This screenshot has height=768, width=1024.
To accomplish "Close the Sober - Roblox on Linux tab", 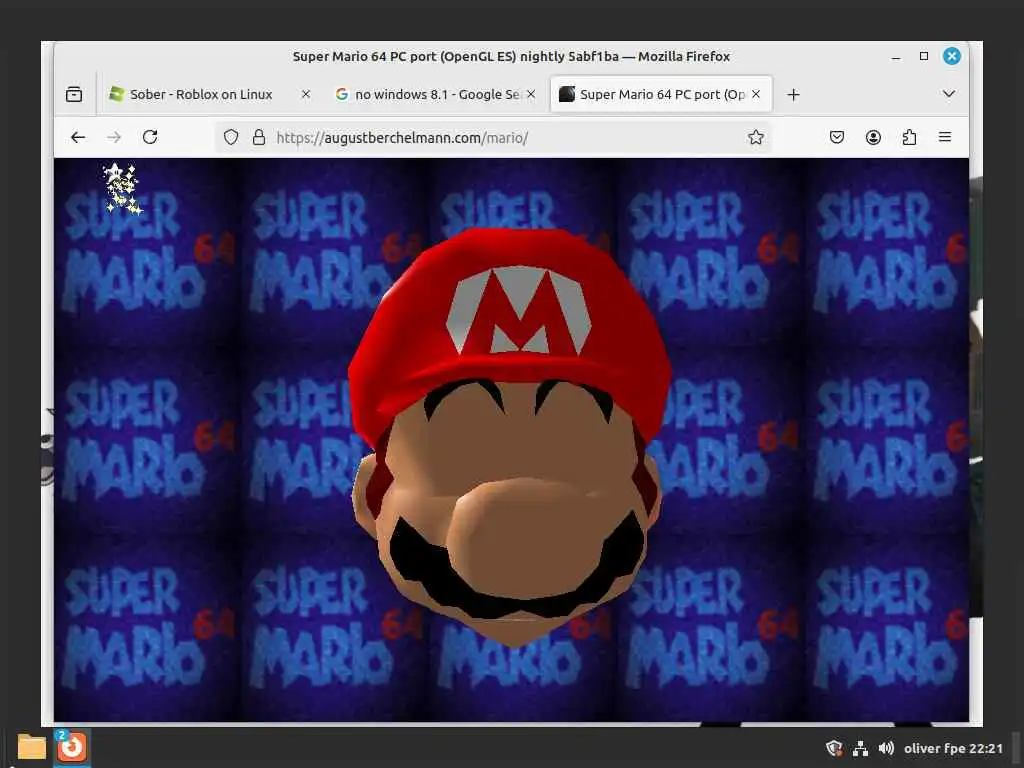I will tap(306, 94).
